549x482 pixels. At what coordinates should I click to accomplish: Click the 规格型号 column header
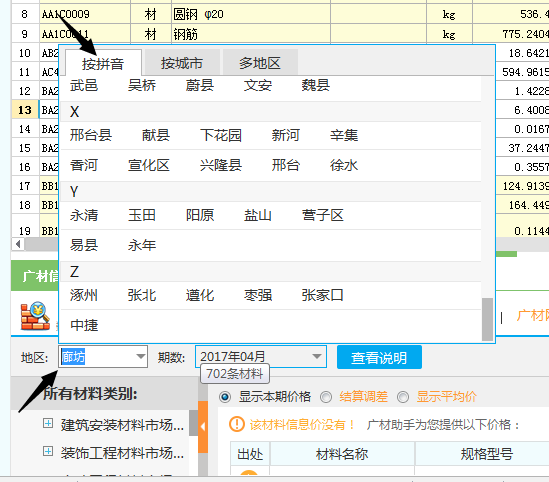(486, 454)
